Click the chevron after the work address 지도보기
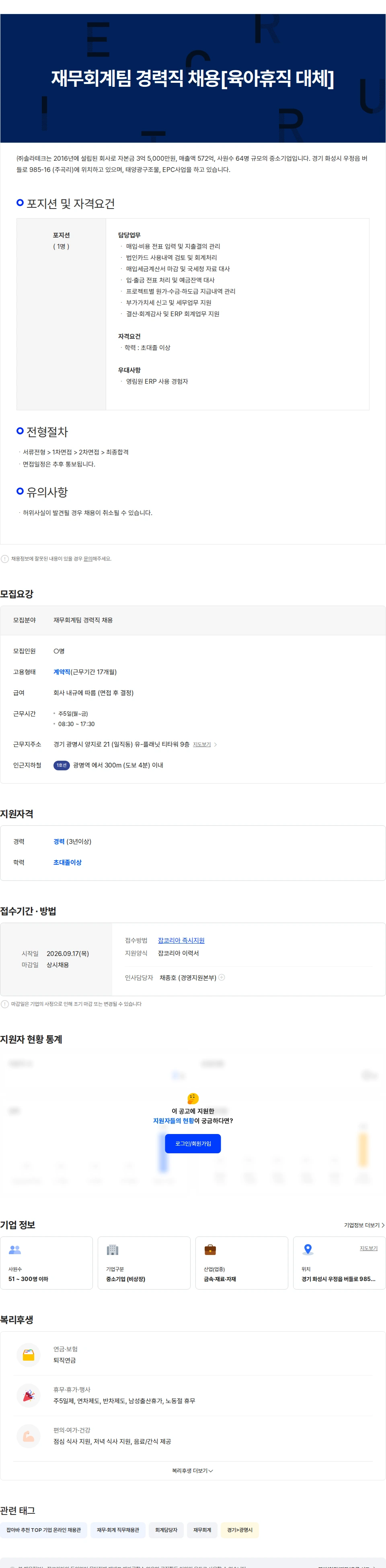 (x=216, y=745)
